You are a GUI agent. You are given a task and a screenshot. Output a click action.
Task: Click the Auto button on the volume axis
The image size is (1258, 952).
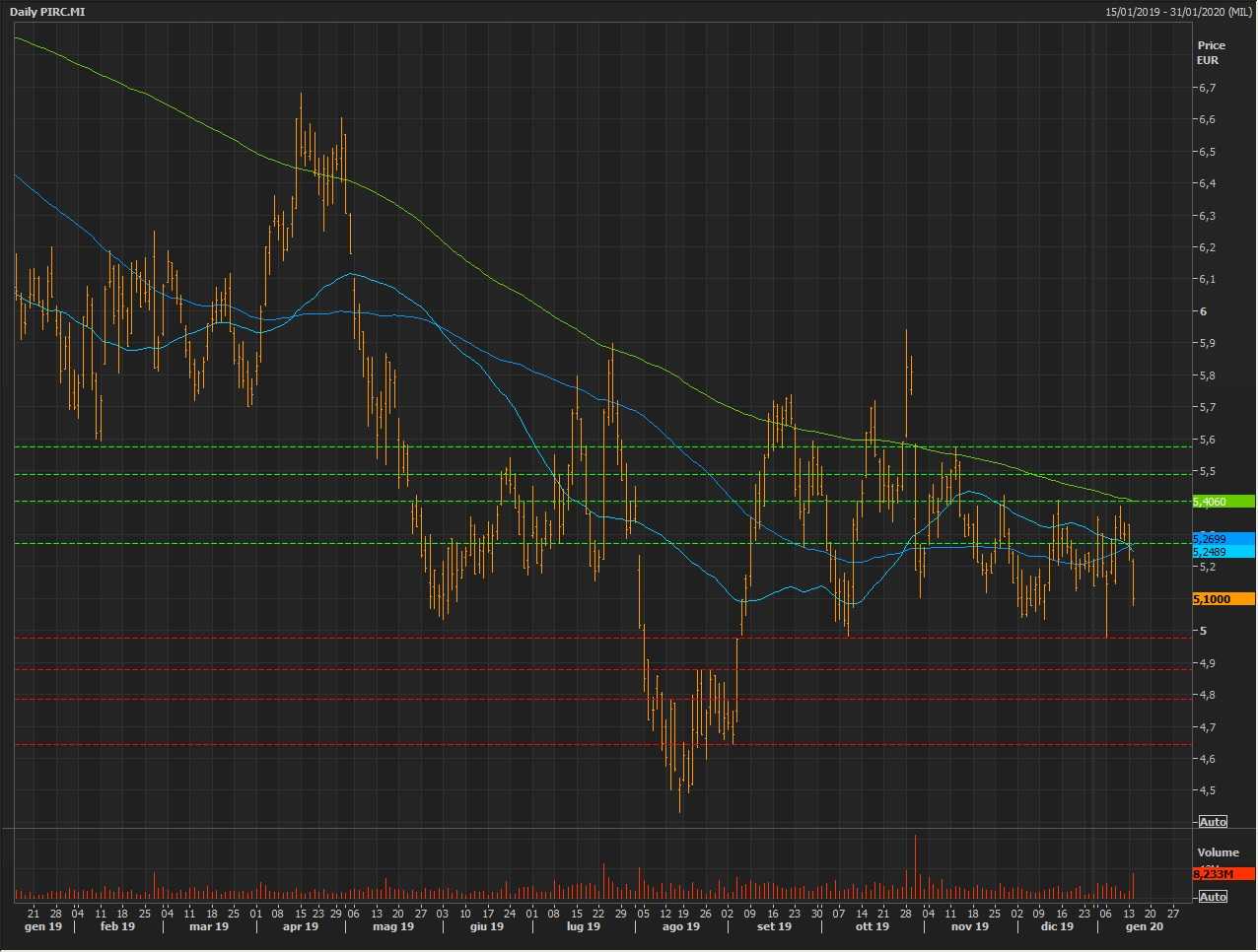[1213, 897]
